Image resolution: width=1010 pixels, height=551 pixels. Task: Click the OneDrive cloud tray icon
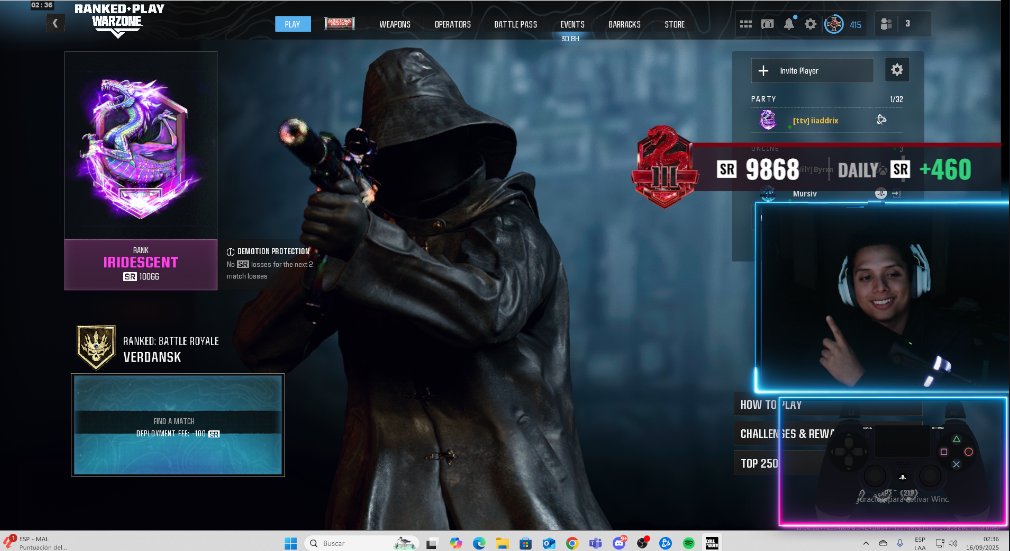pos(883,543)
